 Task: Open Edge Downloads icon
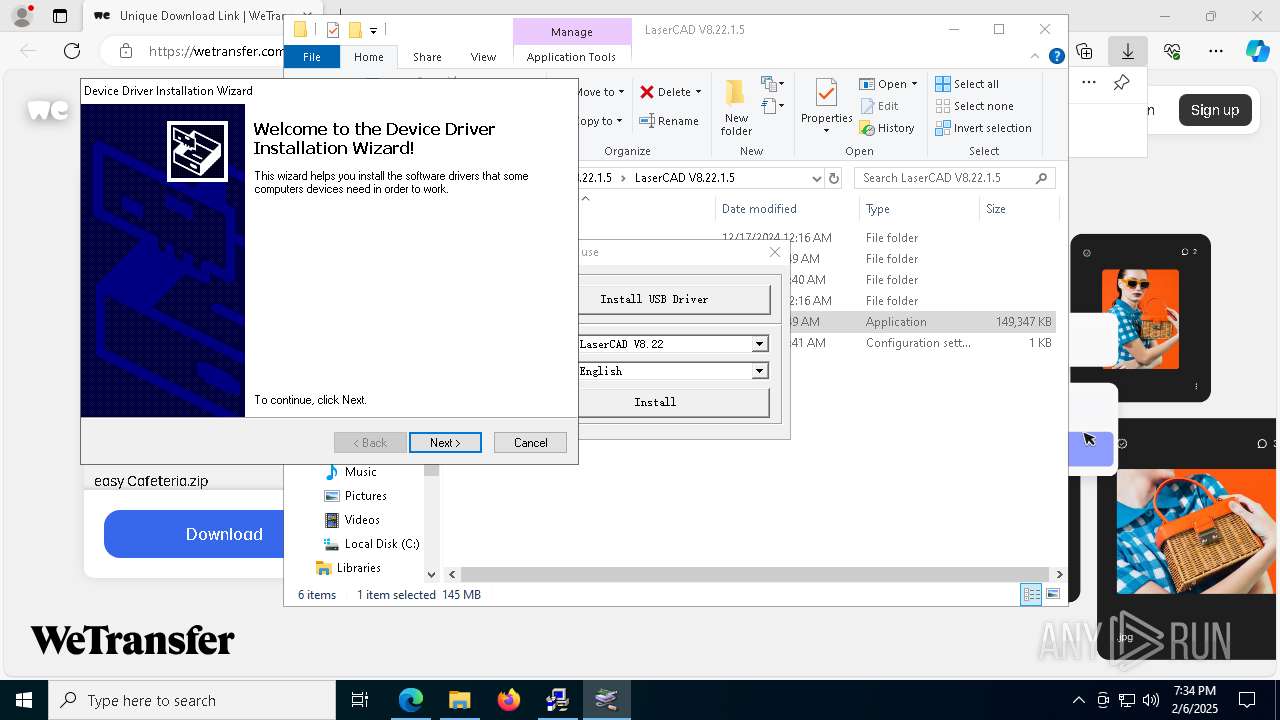(1127, 51)
